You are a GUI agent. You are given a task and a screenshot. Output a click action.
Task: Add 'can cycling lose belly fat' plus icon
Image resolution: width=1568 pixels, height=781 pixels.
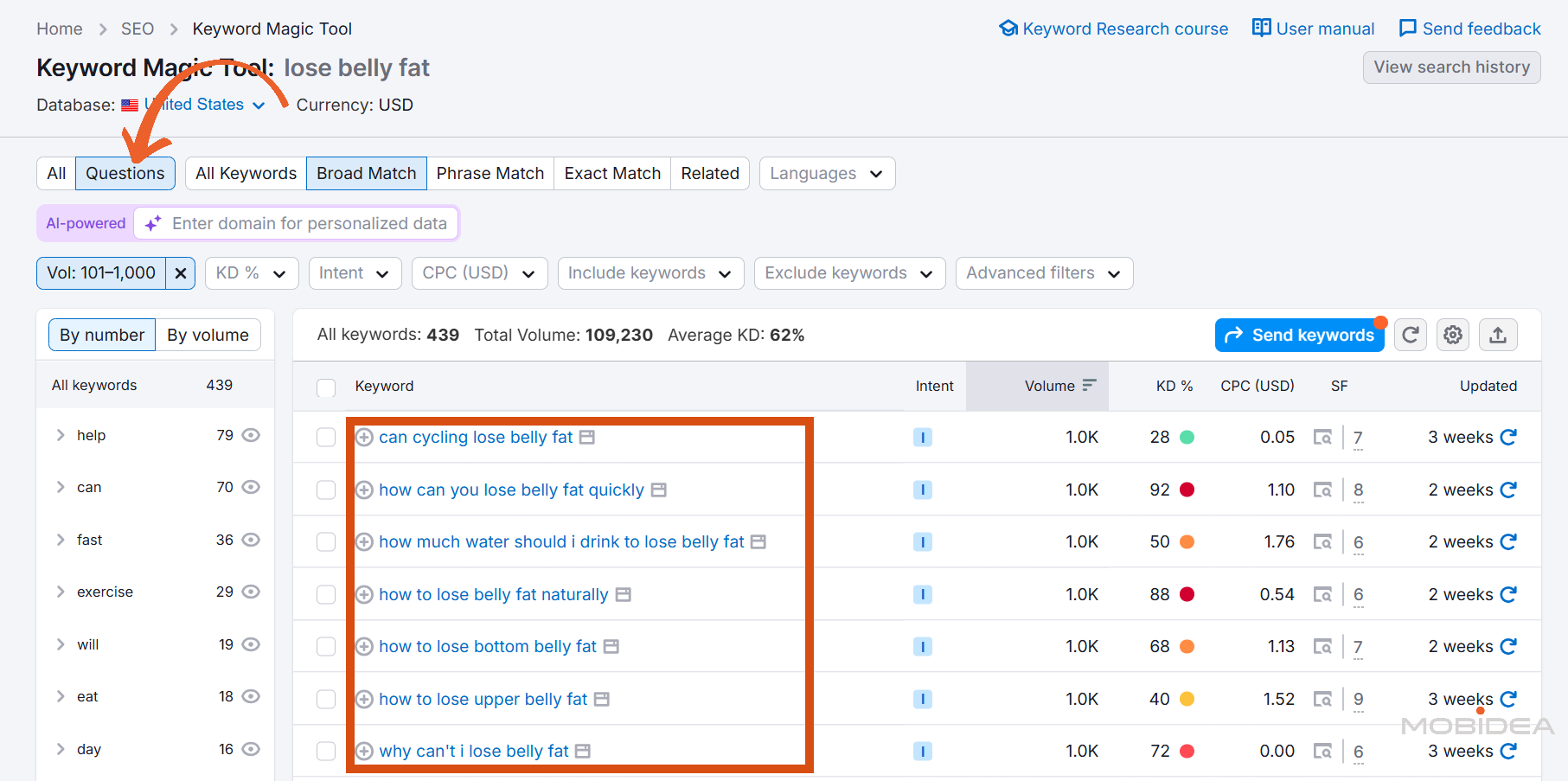[365, 438]
